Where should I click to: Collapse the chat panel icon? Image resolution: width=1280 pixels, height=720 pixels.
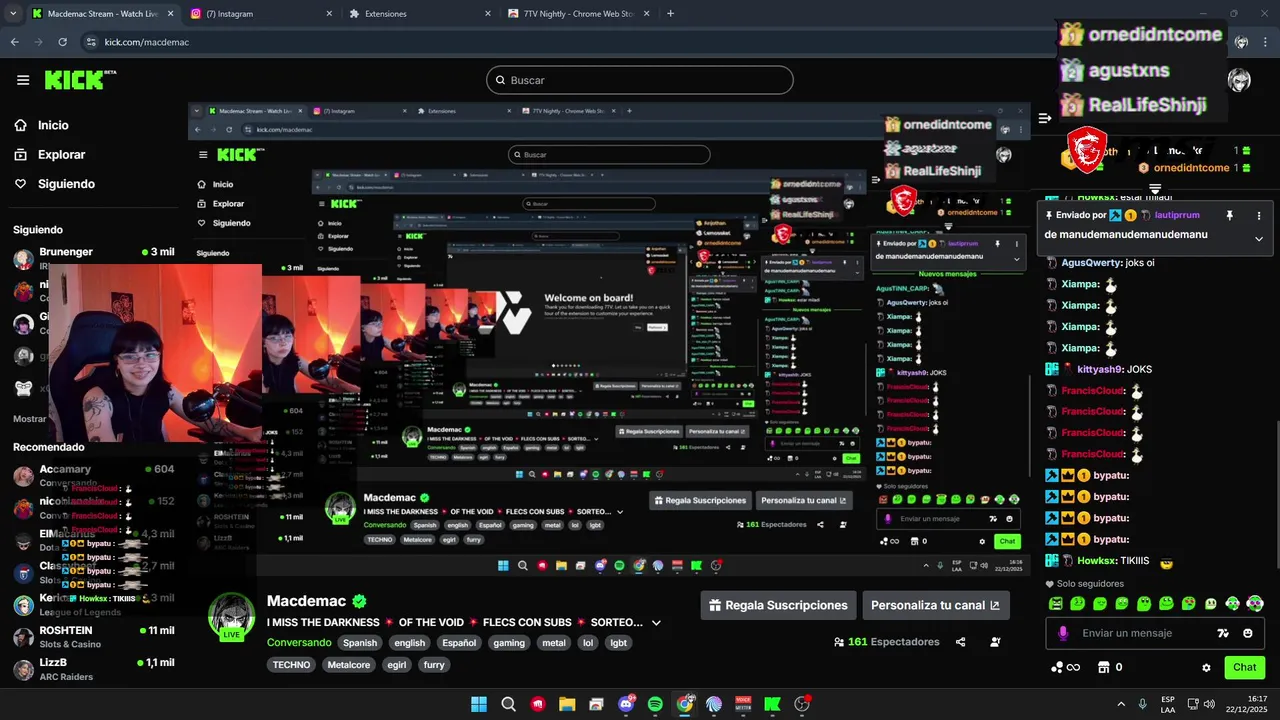point(1045,118)
